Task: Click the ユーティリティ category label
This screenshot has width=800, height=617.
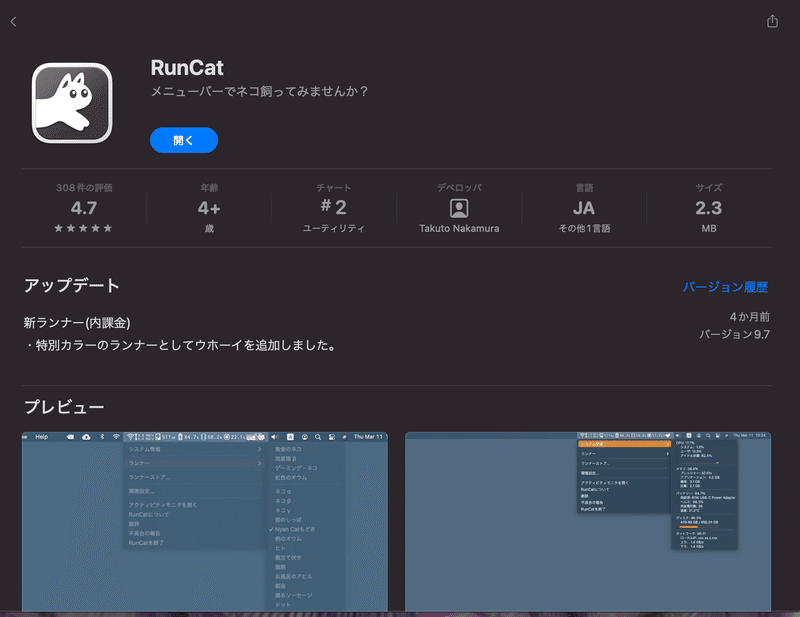Action: click(334, 229)
